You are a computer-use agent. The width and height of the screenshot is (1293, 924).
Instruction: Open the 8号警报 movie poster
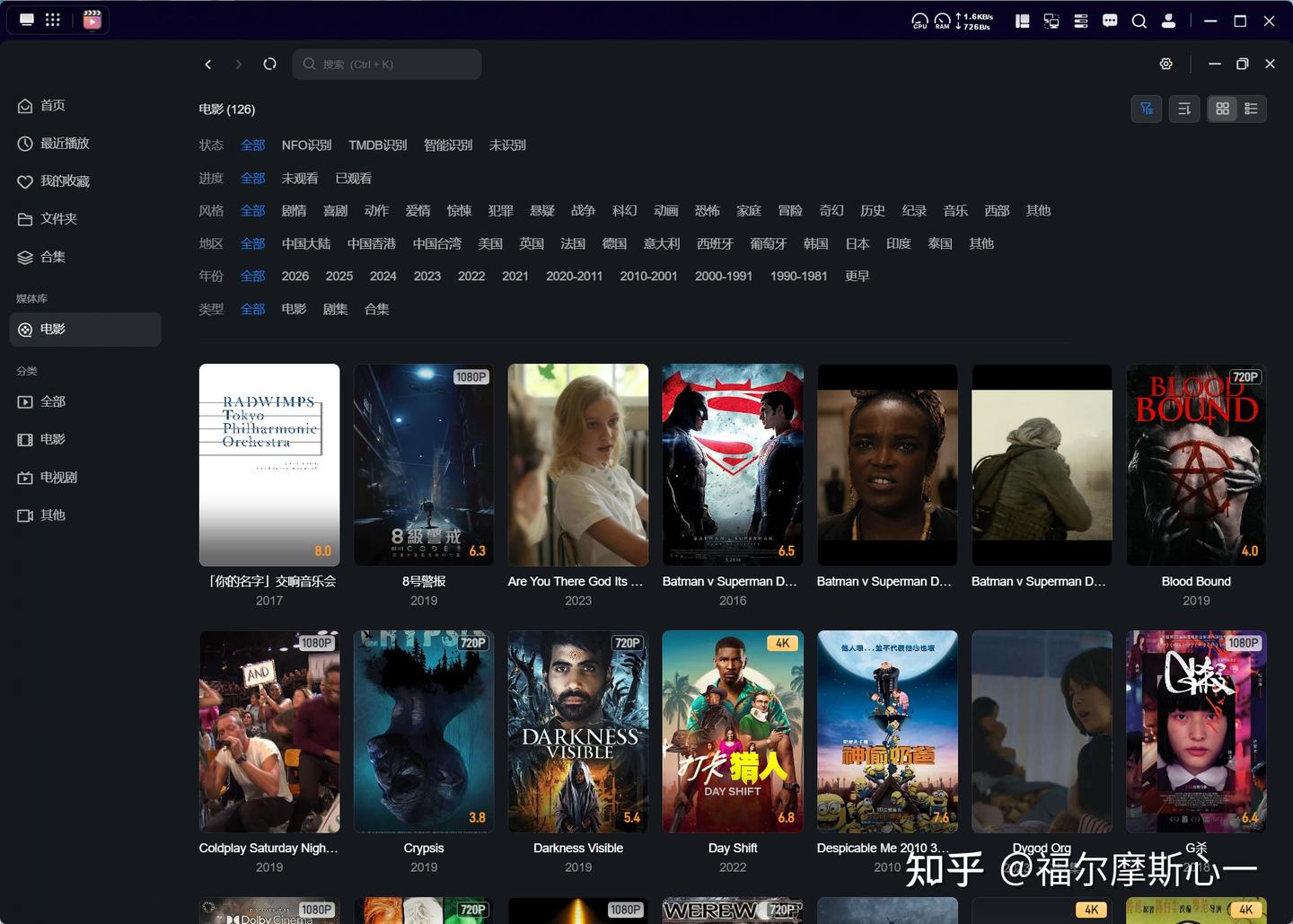tap(424, 464)
